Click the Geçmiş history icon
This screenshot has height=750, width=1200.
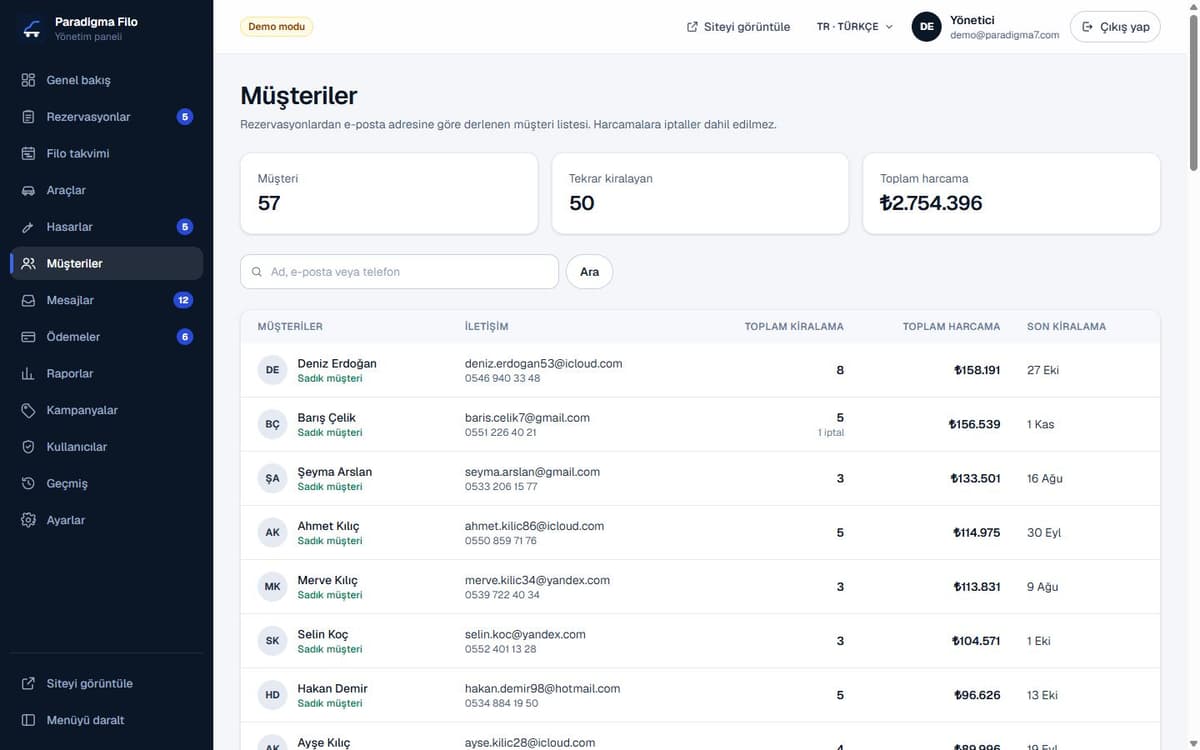pos(28,484)
